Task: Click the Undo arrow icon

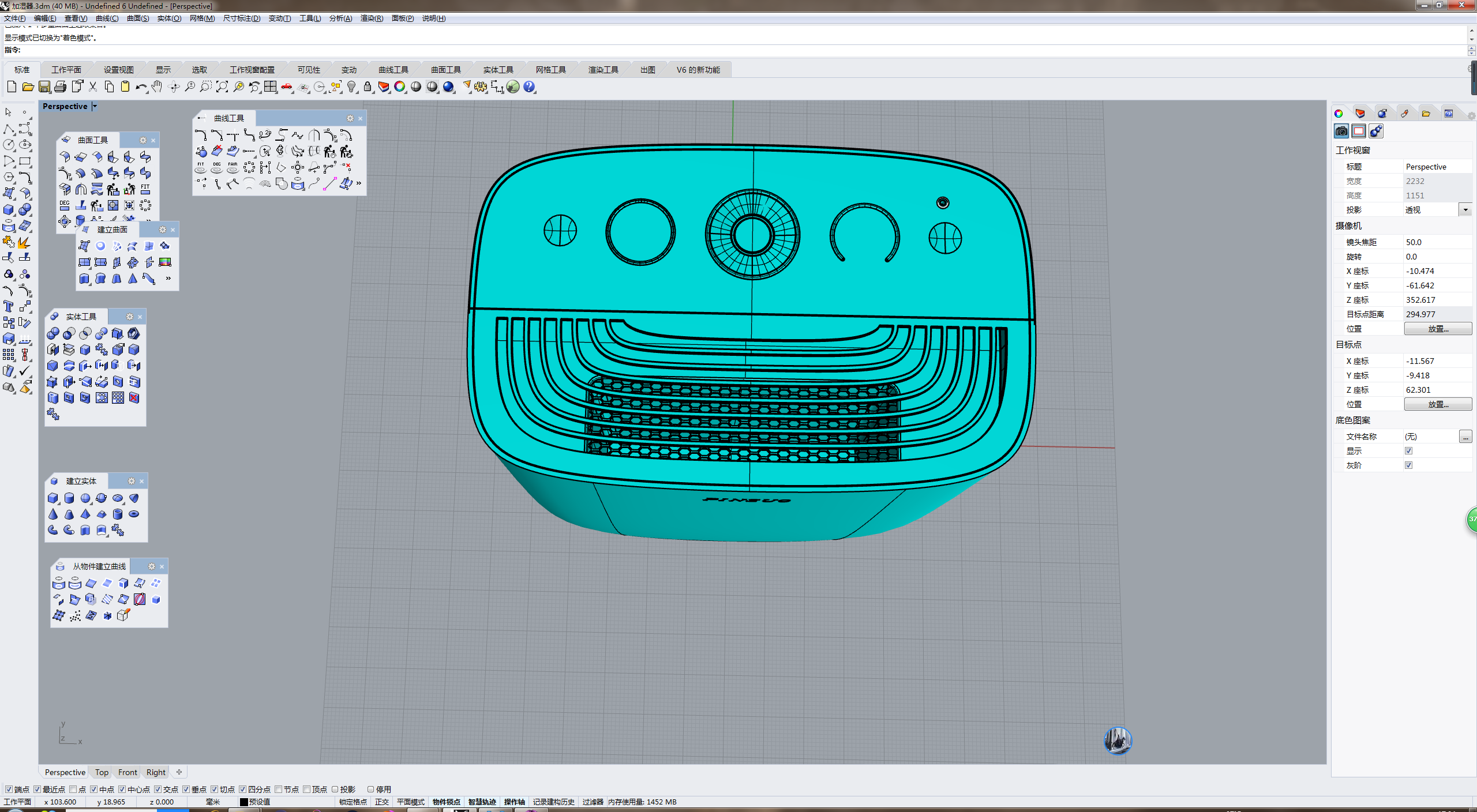Action: coord(141,87)
